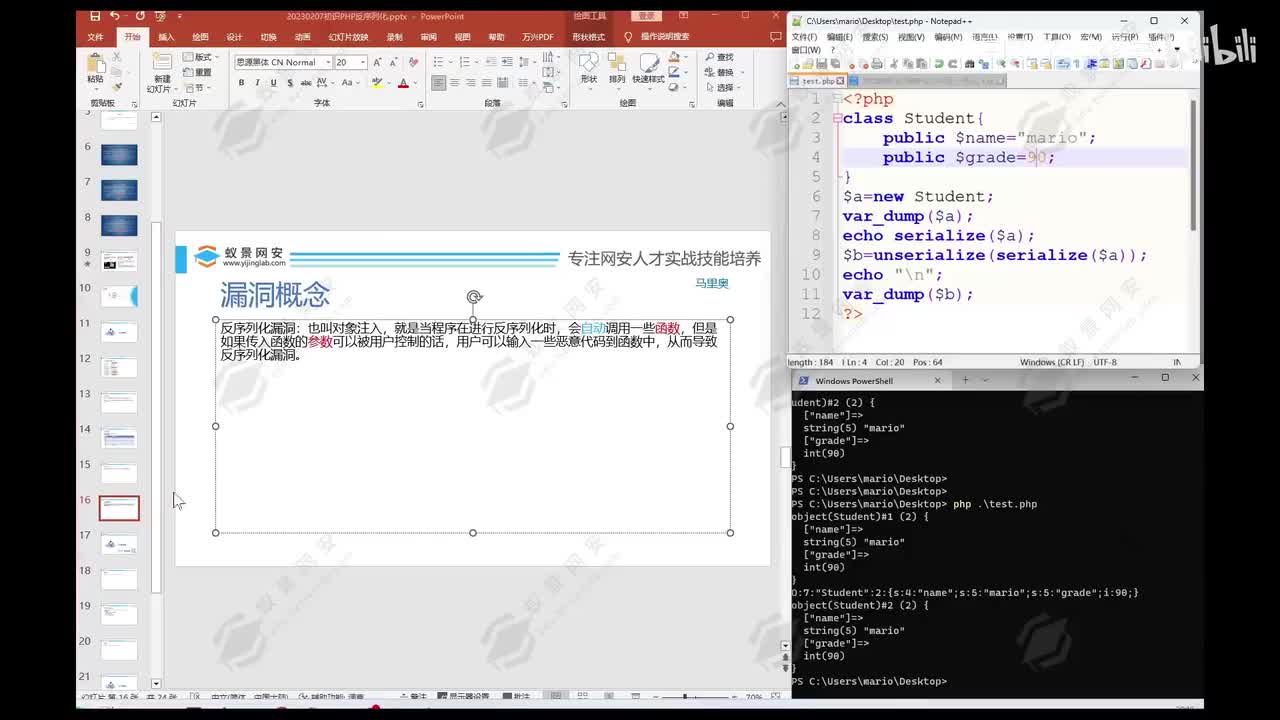Apply the red font color
1280x720 pixels.
[402, 83]
